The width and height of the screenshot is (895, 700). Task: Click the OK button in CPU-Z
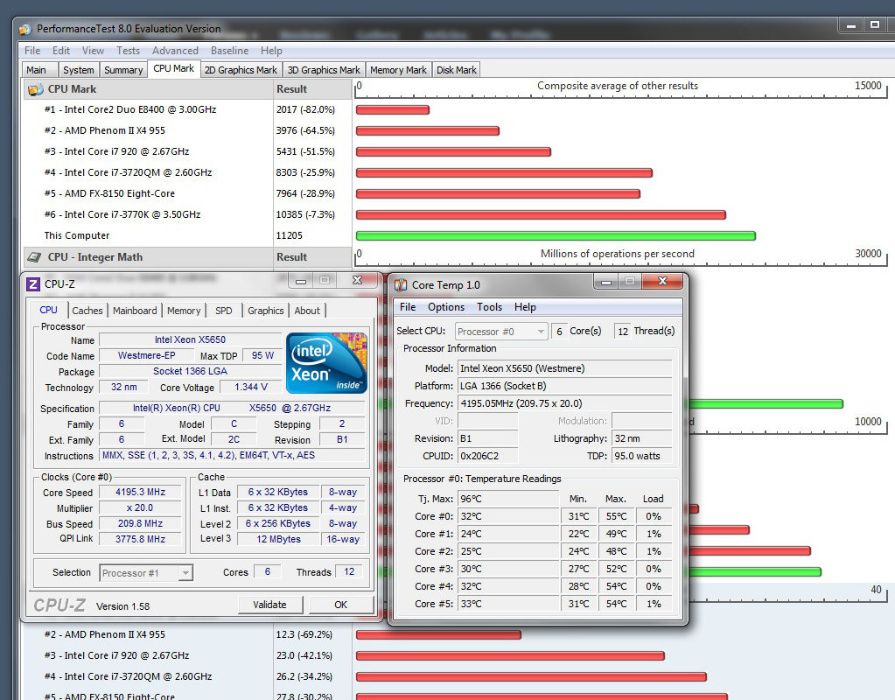click(341, 605)
